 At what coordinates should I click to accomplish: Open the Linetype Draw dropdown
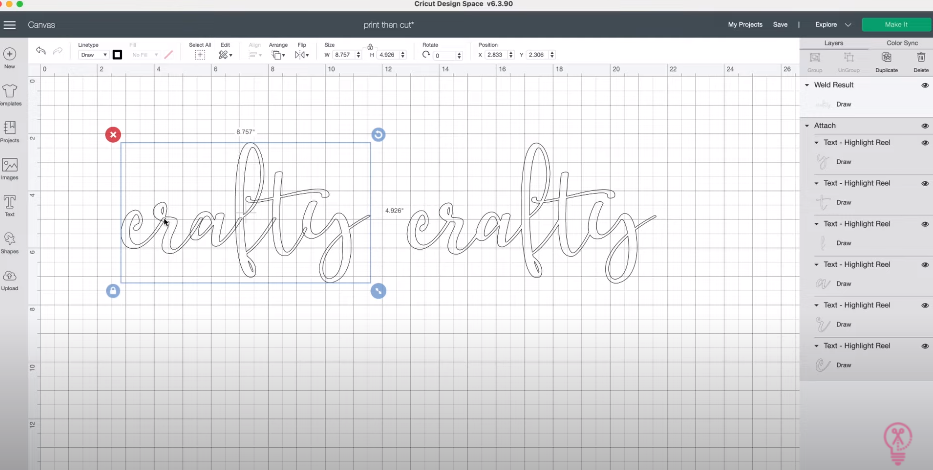pyautogui.click(x=93, y=55)
